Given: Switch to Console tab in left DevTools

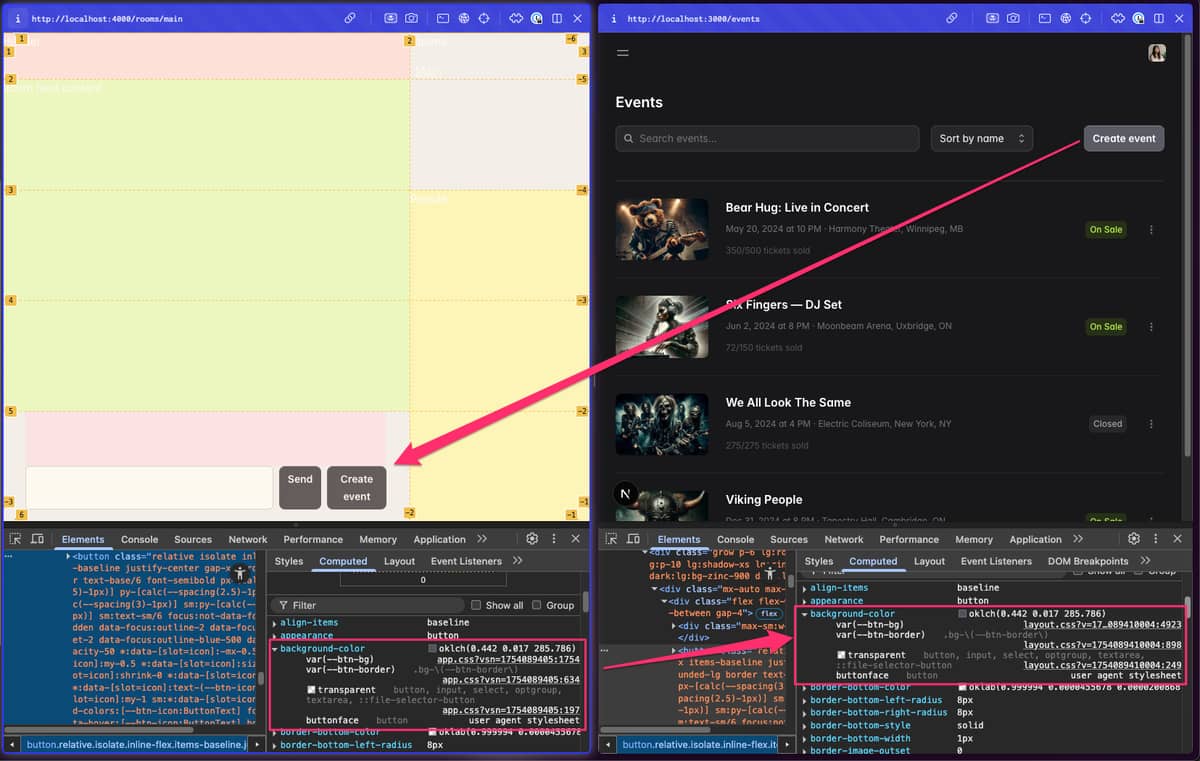Looking at the screenshot, I should coord(140,539).
